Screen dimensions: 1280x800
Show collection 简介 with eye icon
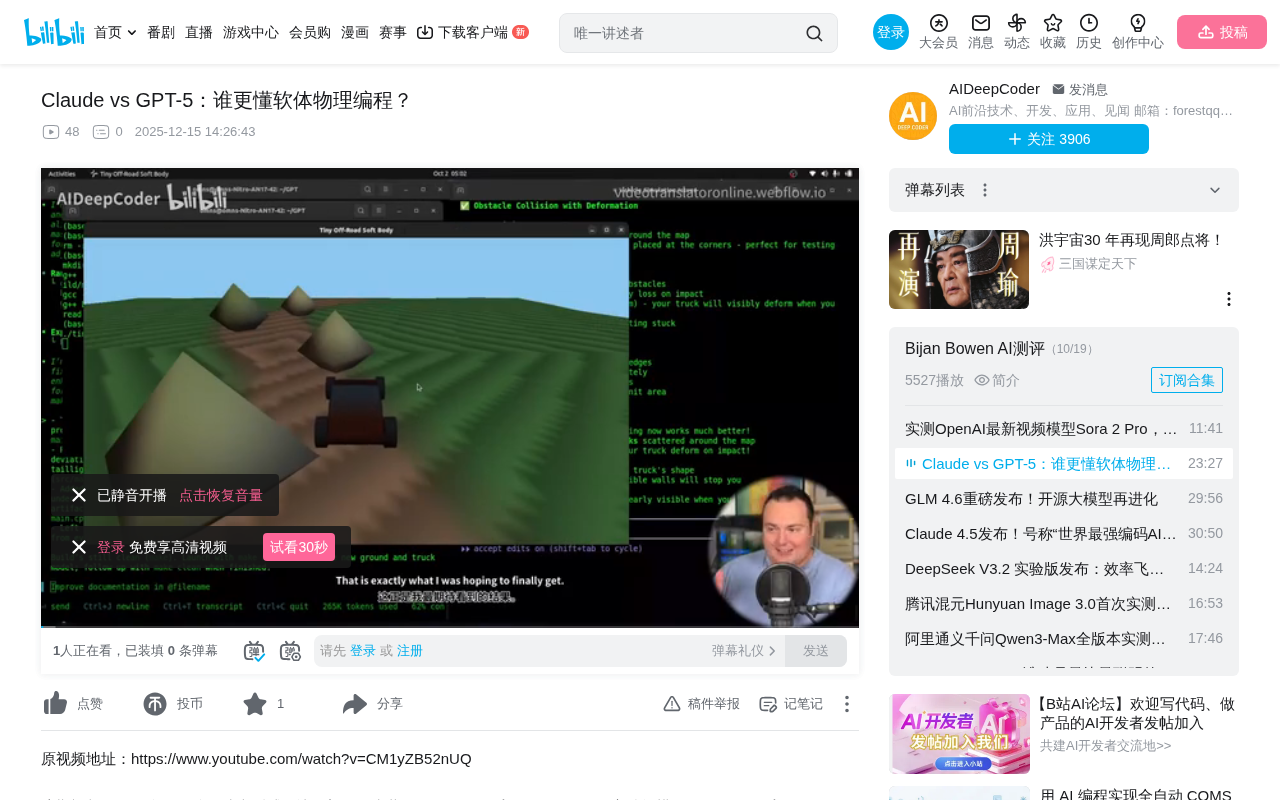tap(997, 380)
